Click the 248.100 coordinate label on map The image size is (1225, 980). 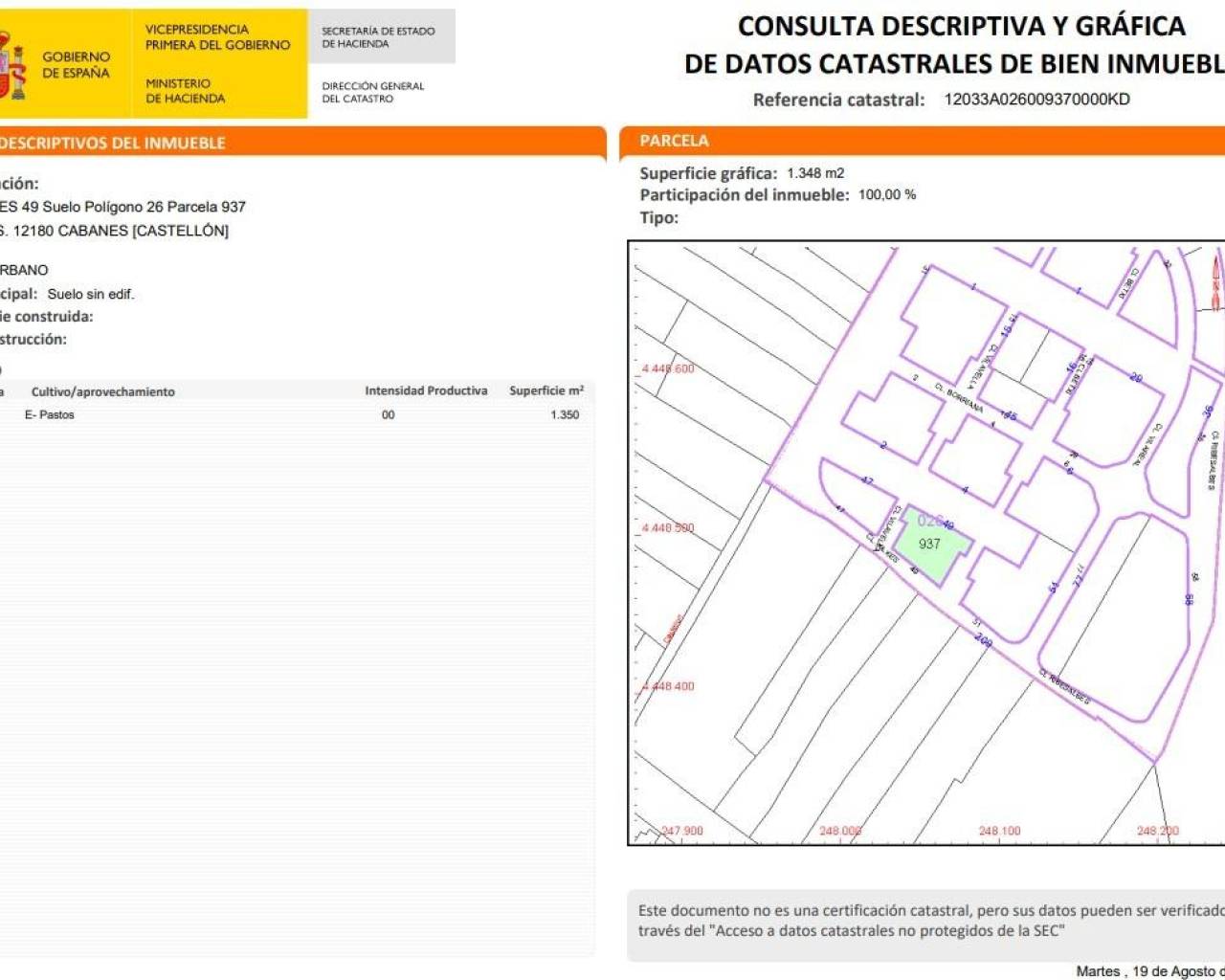999,831
